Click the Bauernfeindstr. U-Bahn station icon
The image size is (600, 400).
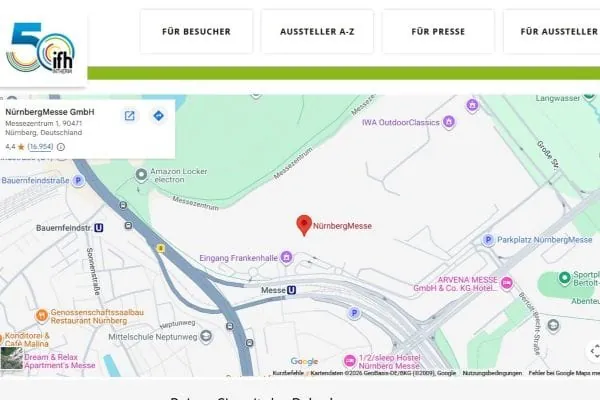(99, 228)
